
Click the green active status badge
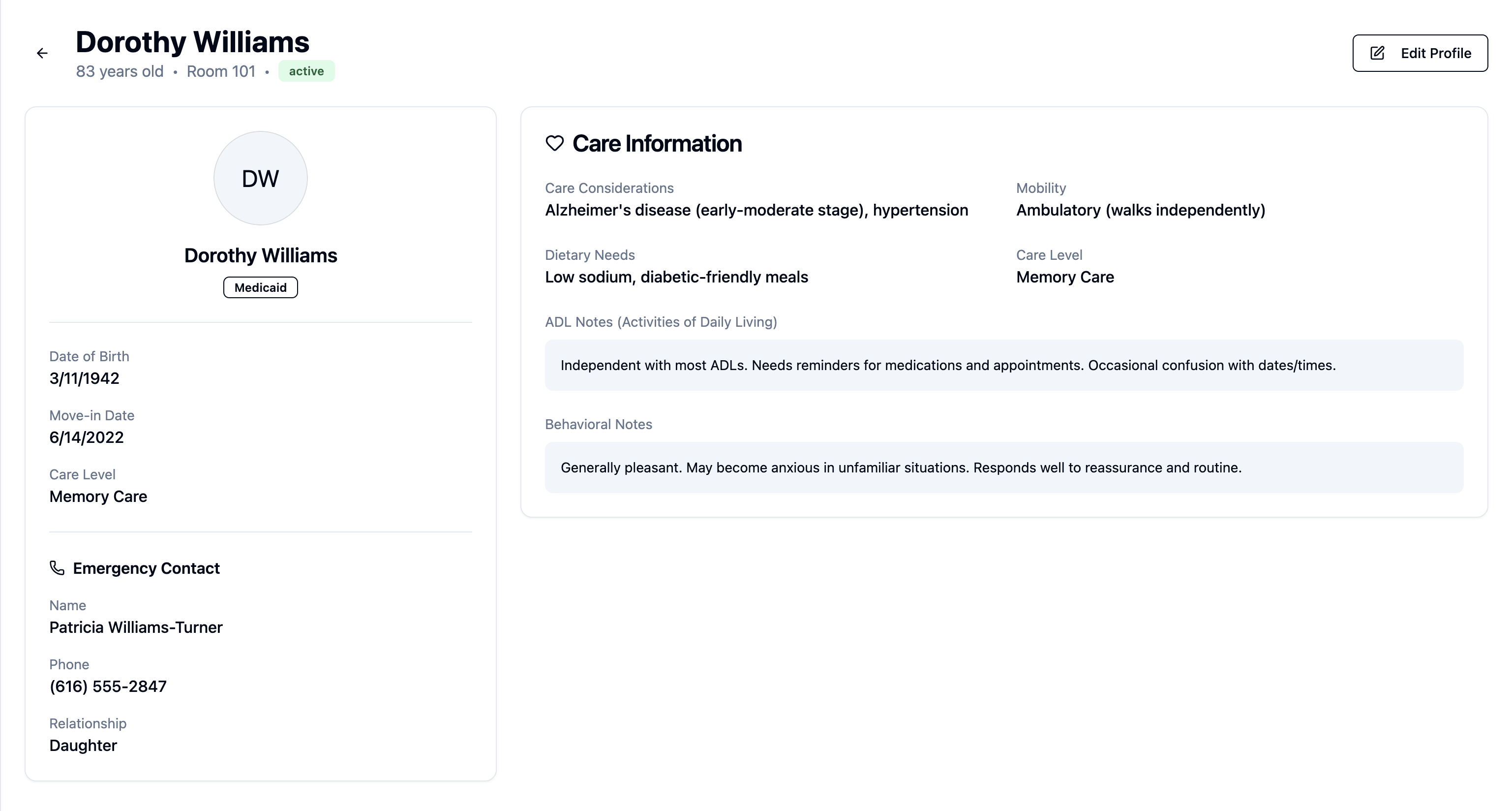tap(306, 71)
